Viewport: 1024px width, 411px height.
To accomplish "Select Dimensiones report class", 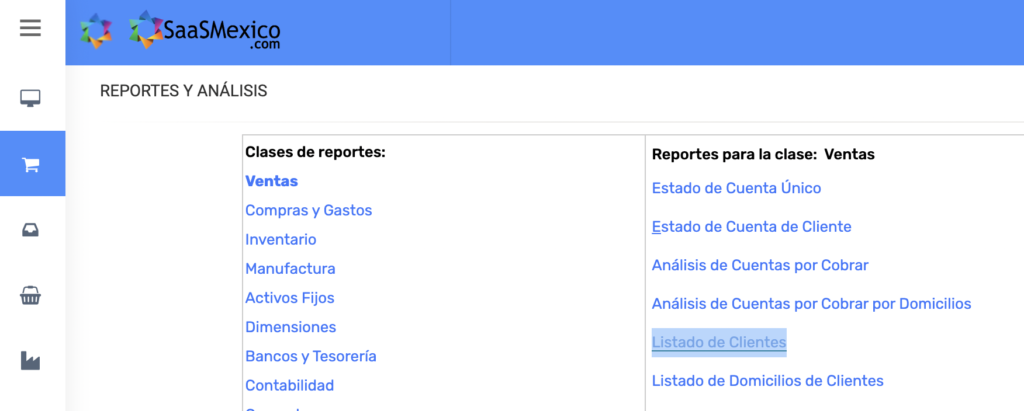I will coord(290,327).
